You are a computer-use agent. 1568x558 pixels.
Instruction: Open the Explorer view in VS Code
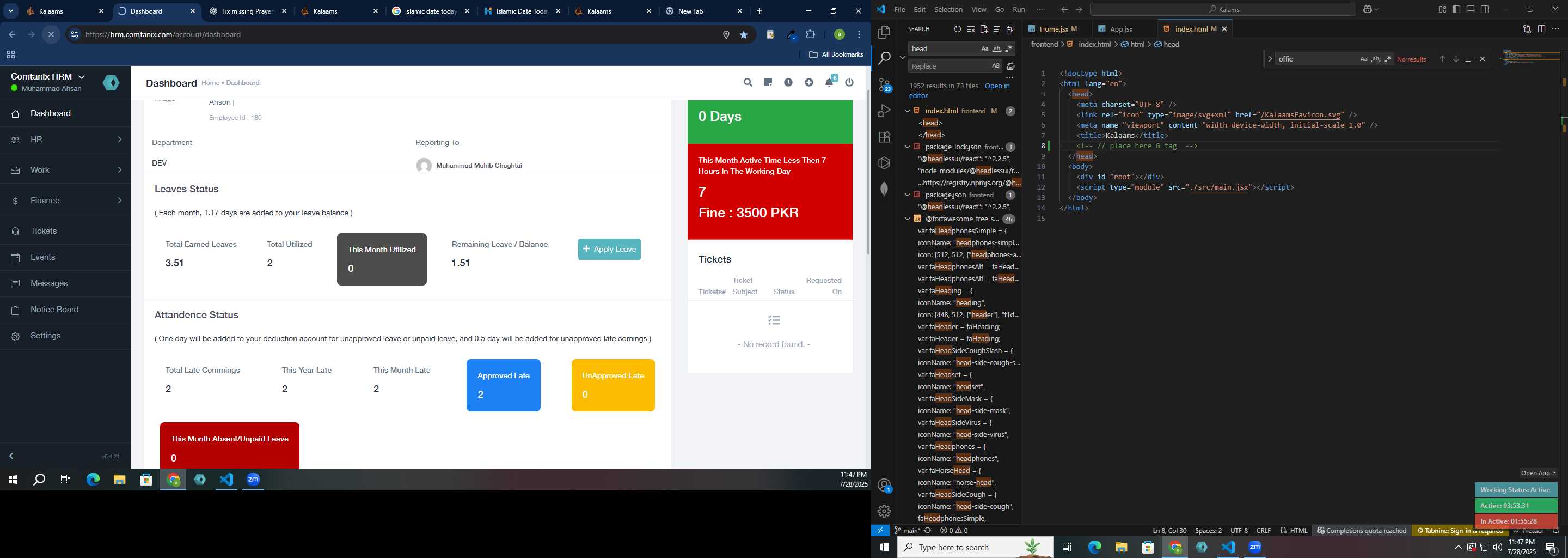pos(884,32)
